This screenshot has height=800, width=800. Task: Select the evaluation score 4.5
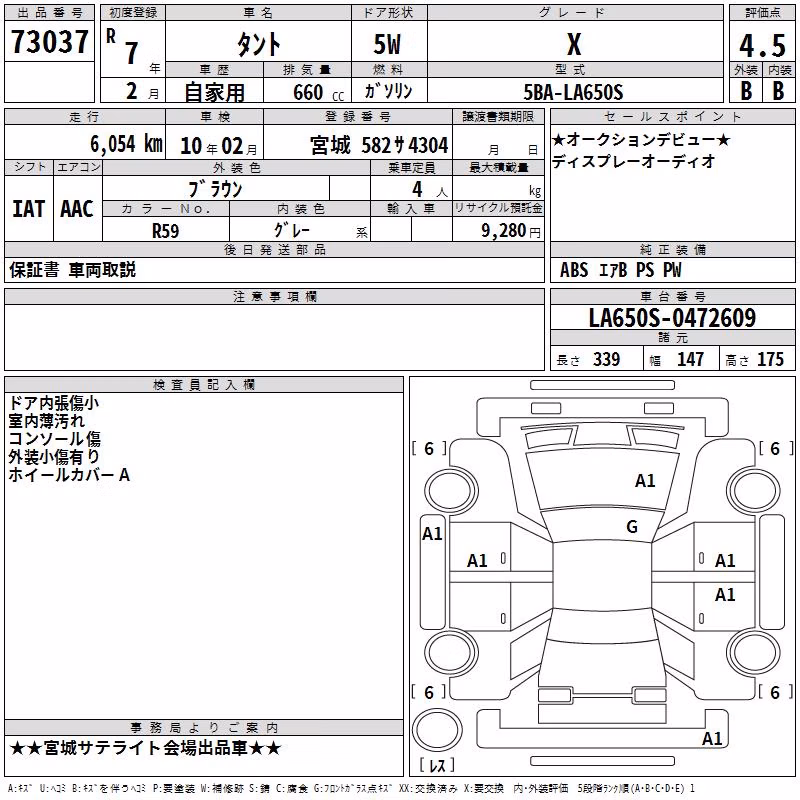click(762, 46)
